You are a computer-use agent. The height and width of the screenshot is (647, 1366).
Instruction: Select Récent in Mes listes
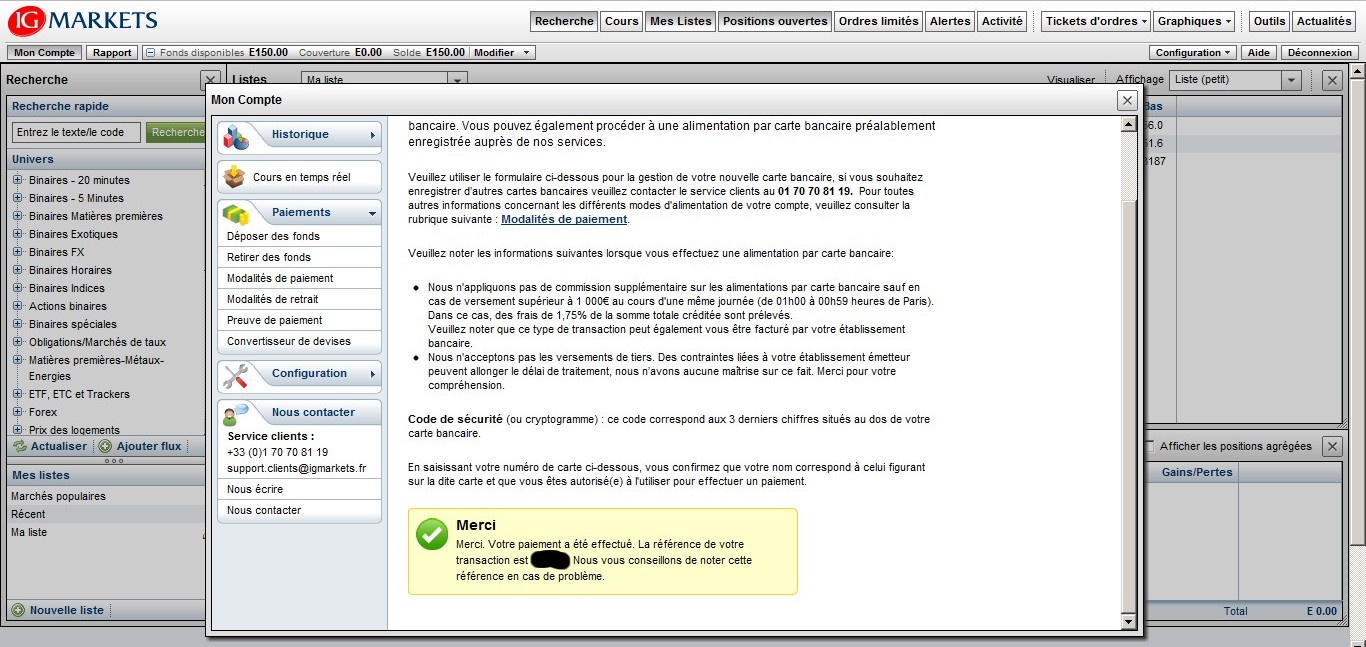(x=105, y=514)
